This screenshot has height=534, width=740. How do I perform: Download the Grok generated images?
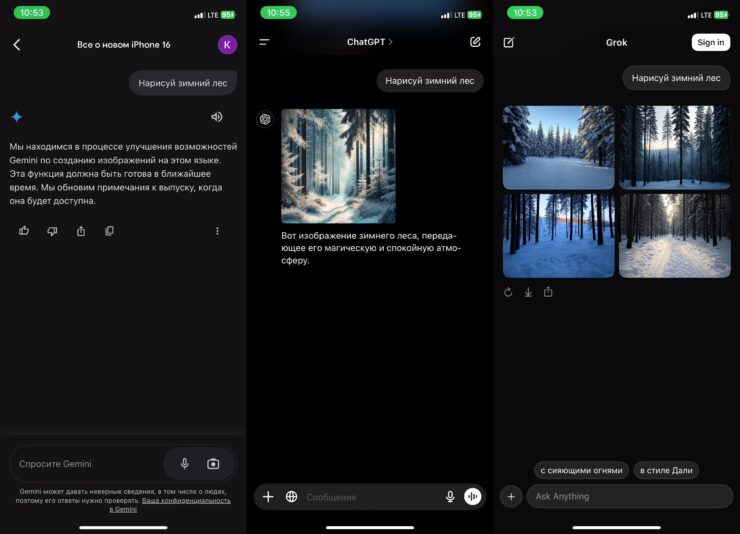[x=528, y=292]
